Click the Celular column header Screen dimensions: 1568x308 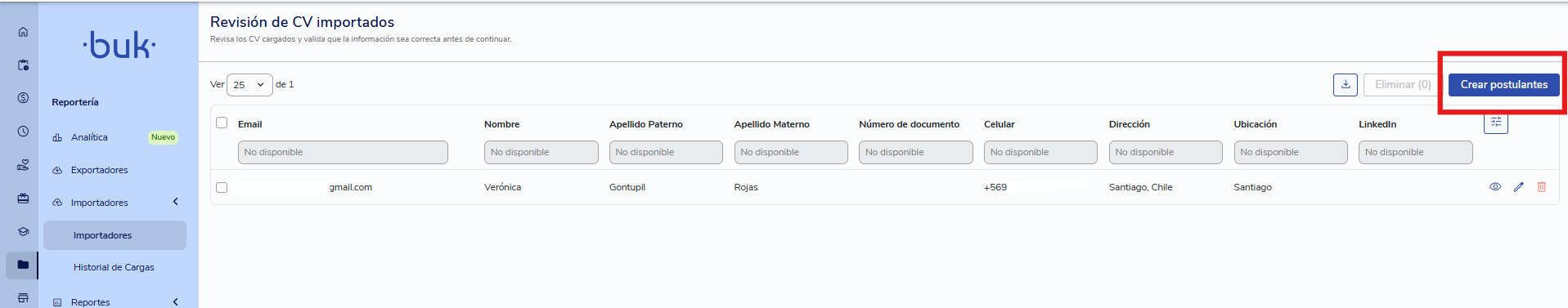(x=1000, y=124)
